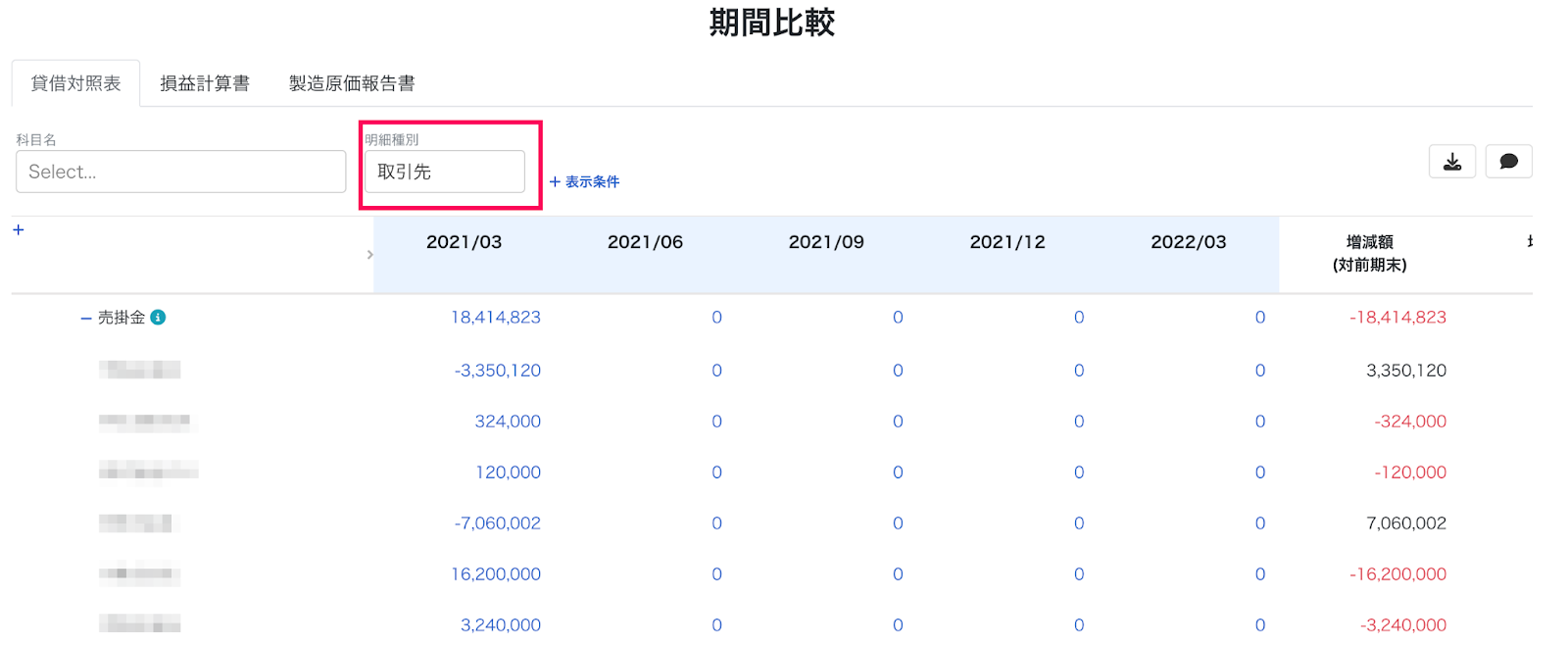Click the 0 in 324,000 row under 2021/09

(898, 422)
